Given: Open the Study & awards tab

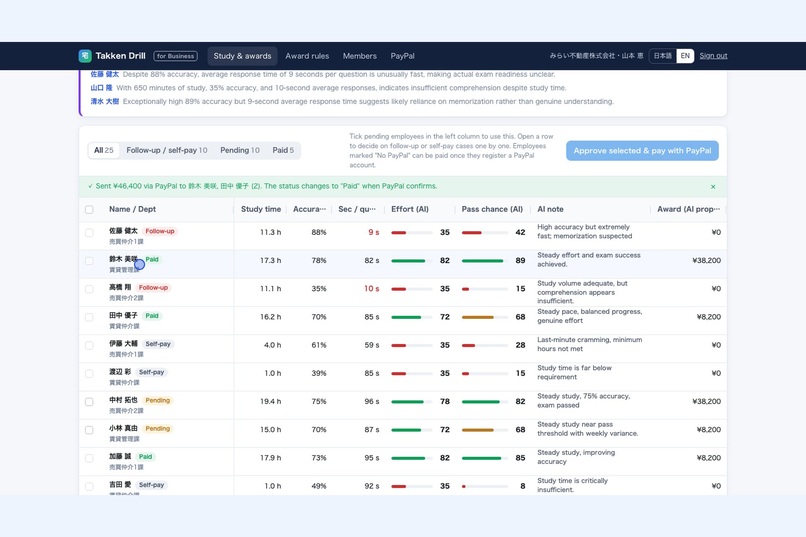Looking at the screenshot, I should (242, 56).
